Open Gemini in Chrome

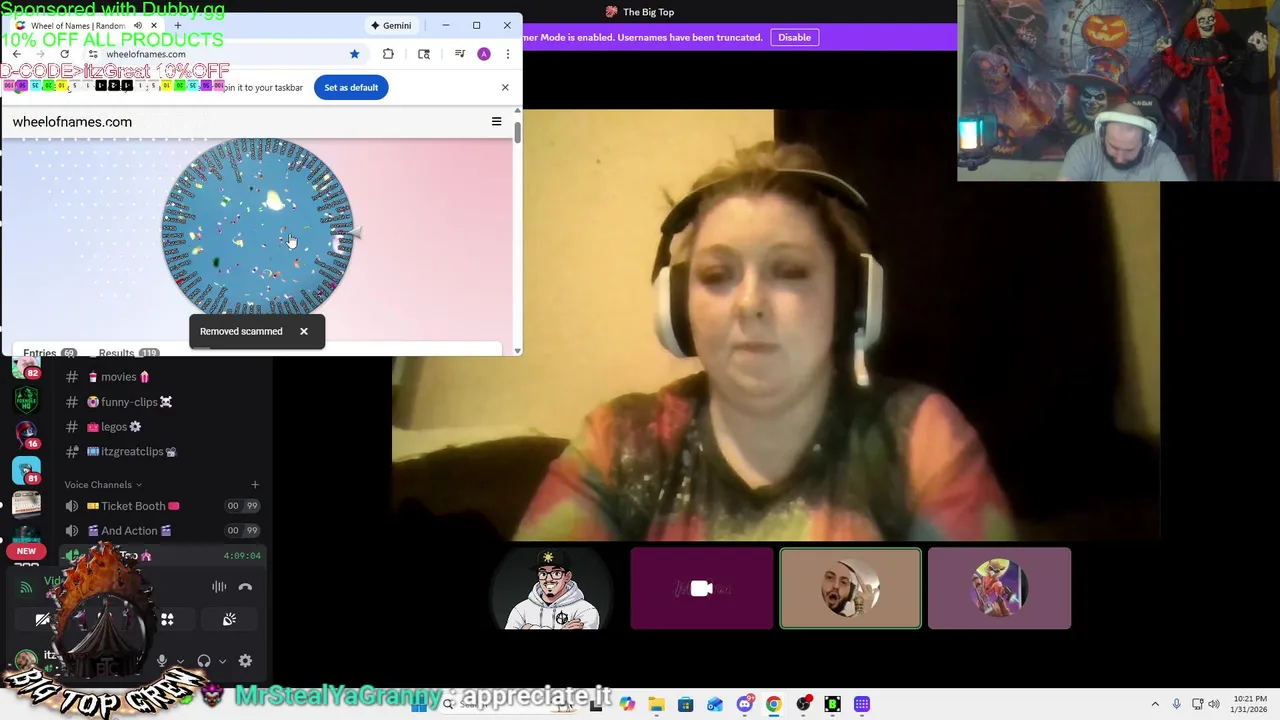(x=391, y=25)
